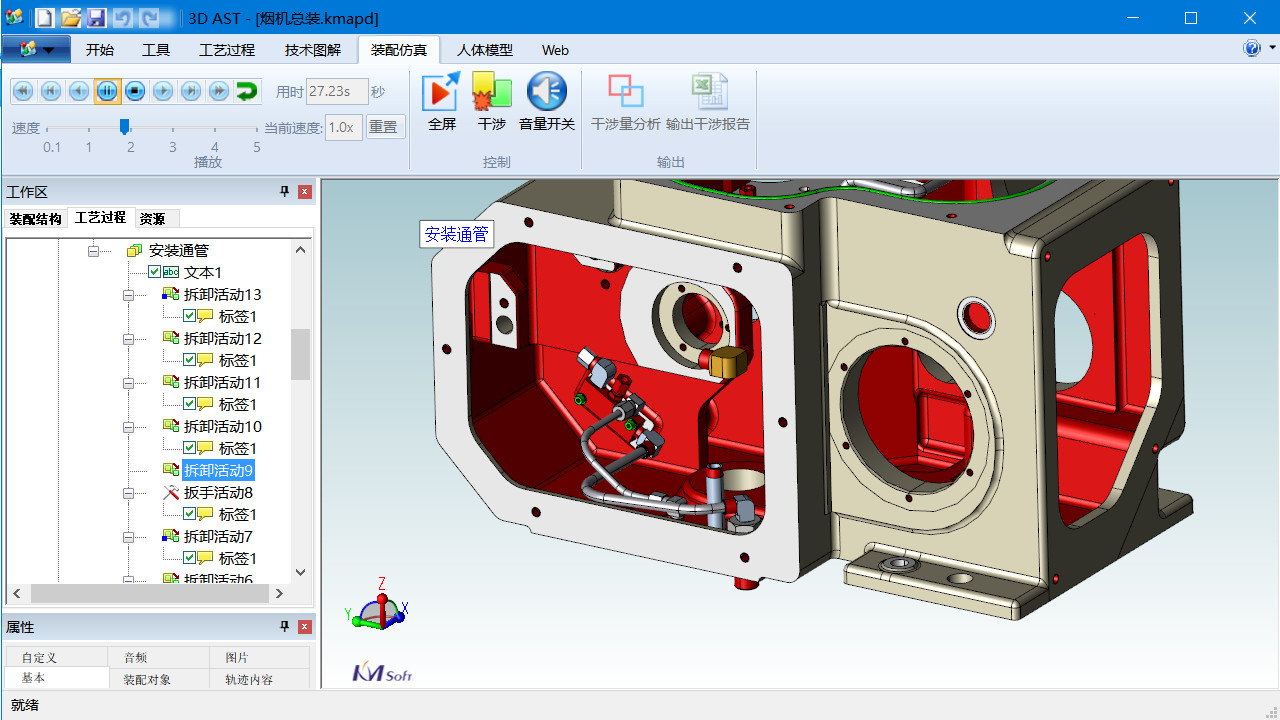Click the pause playback button

(107, 91)
